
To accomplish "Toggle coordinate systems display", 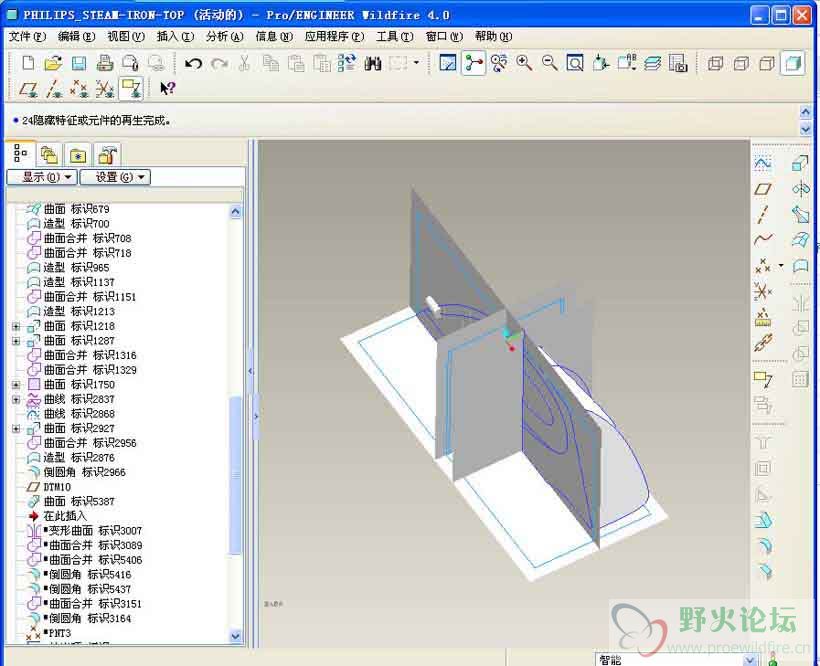I will [105, 88].
